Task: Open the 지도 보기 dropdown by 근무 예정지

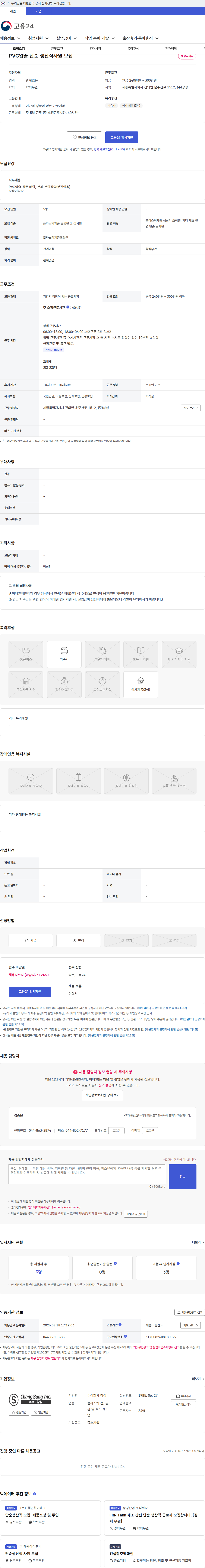Action: (190, 408)
